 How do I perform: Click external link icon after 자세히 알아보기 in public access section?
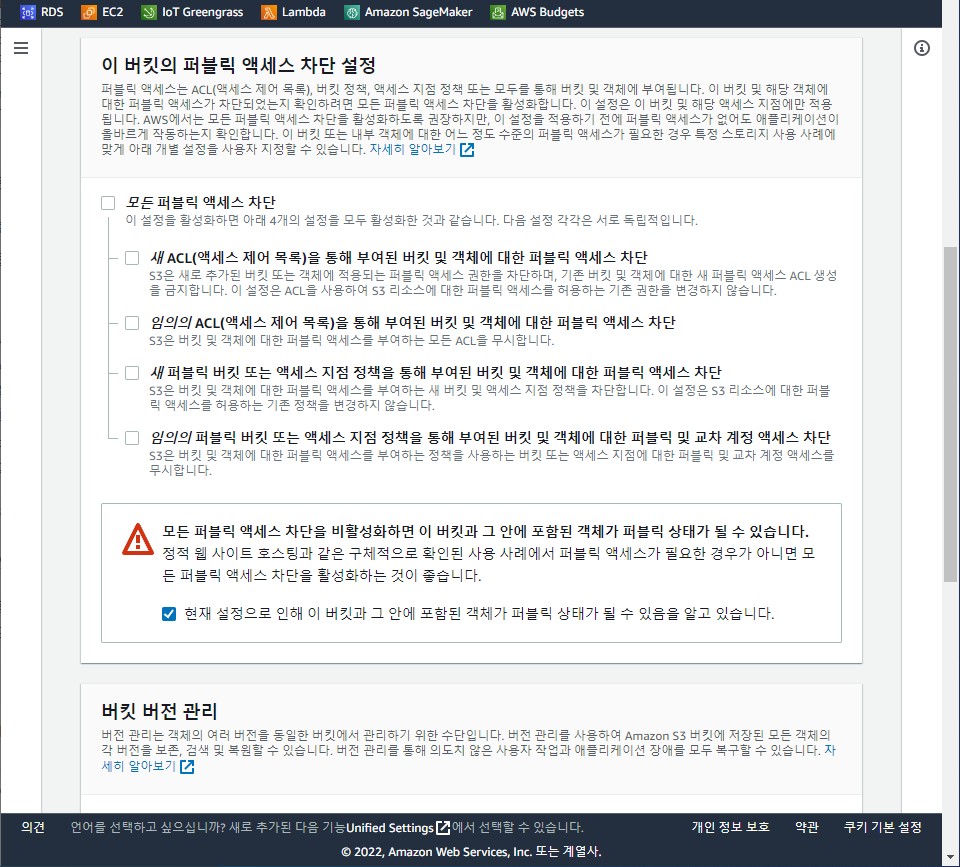click(467, 149)
